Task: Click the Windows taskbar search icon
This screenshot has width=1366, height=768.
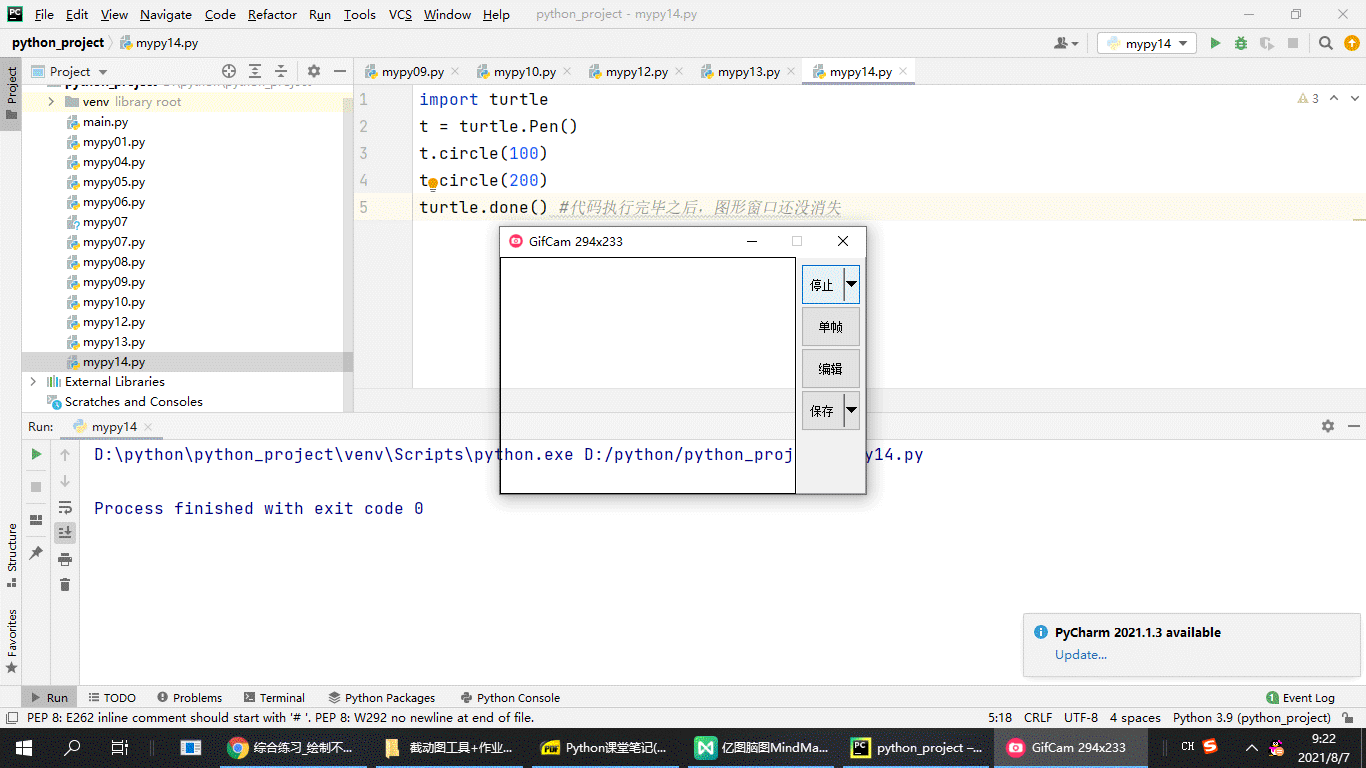Action: click(72, 747)
